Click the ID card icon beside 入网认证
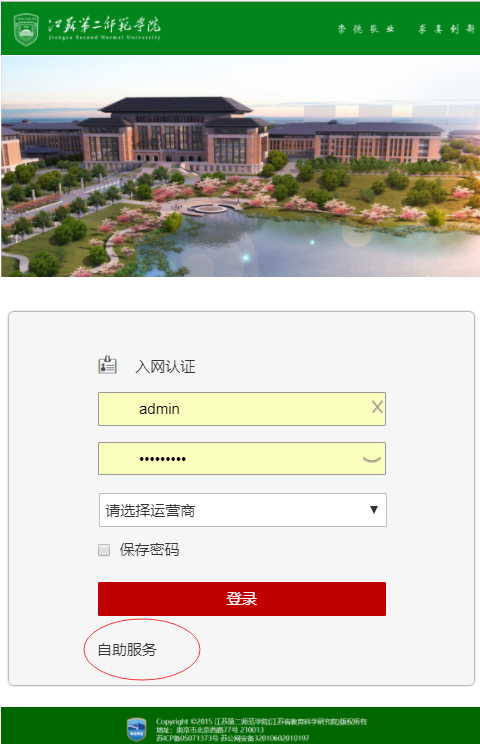Screen dimensions: 480x744 [108, 365]
